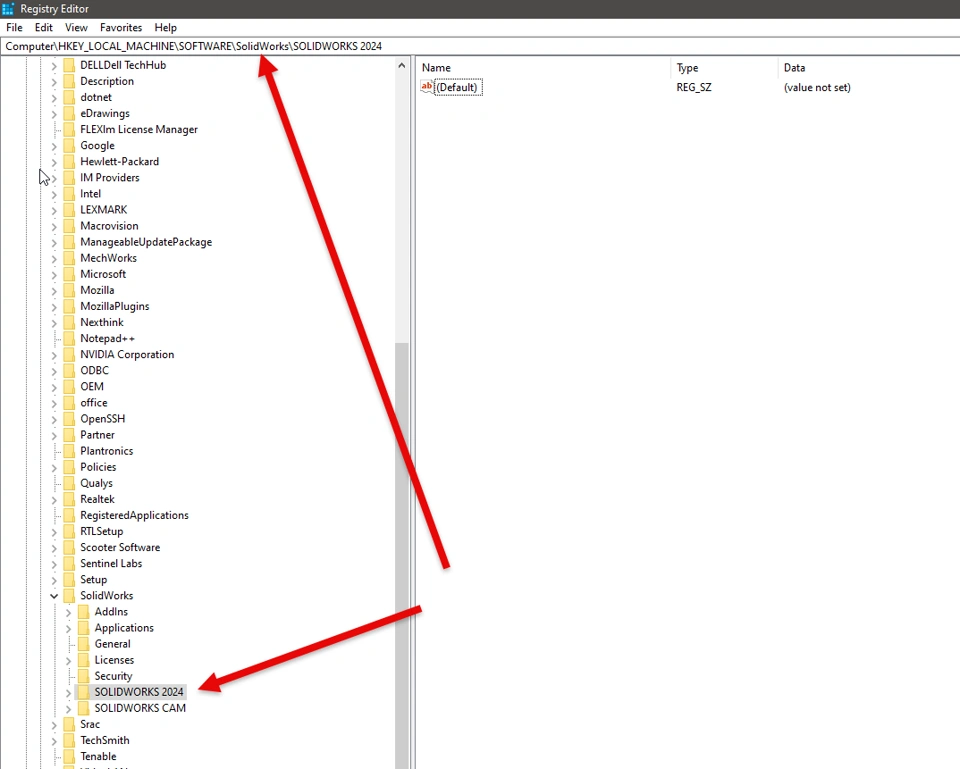Expand the SOLIDWORKS CAM subkey
Screen dimensions: 960x769
coord(68,708)
